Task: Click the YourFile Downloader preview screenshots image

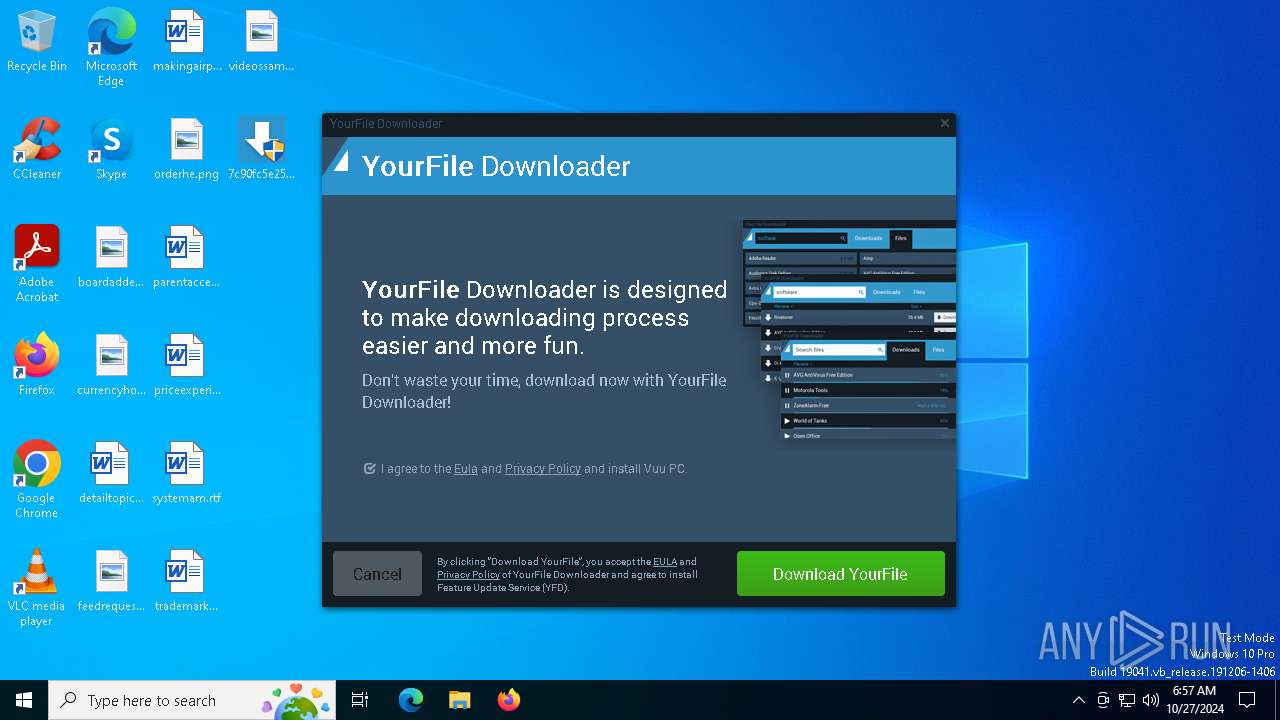Action: [849, 334]
